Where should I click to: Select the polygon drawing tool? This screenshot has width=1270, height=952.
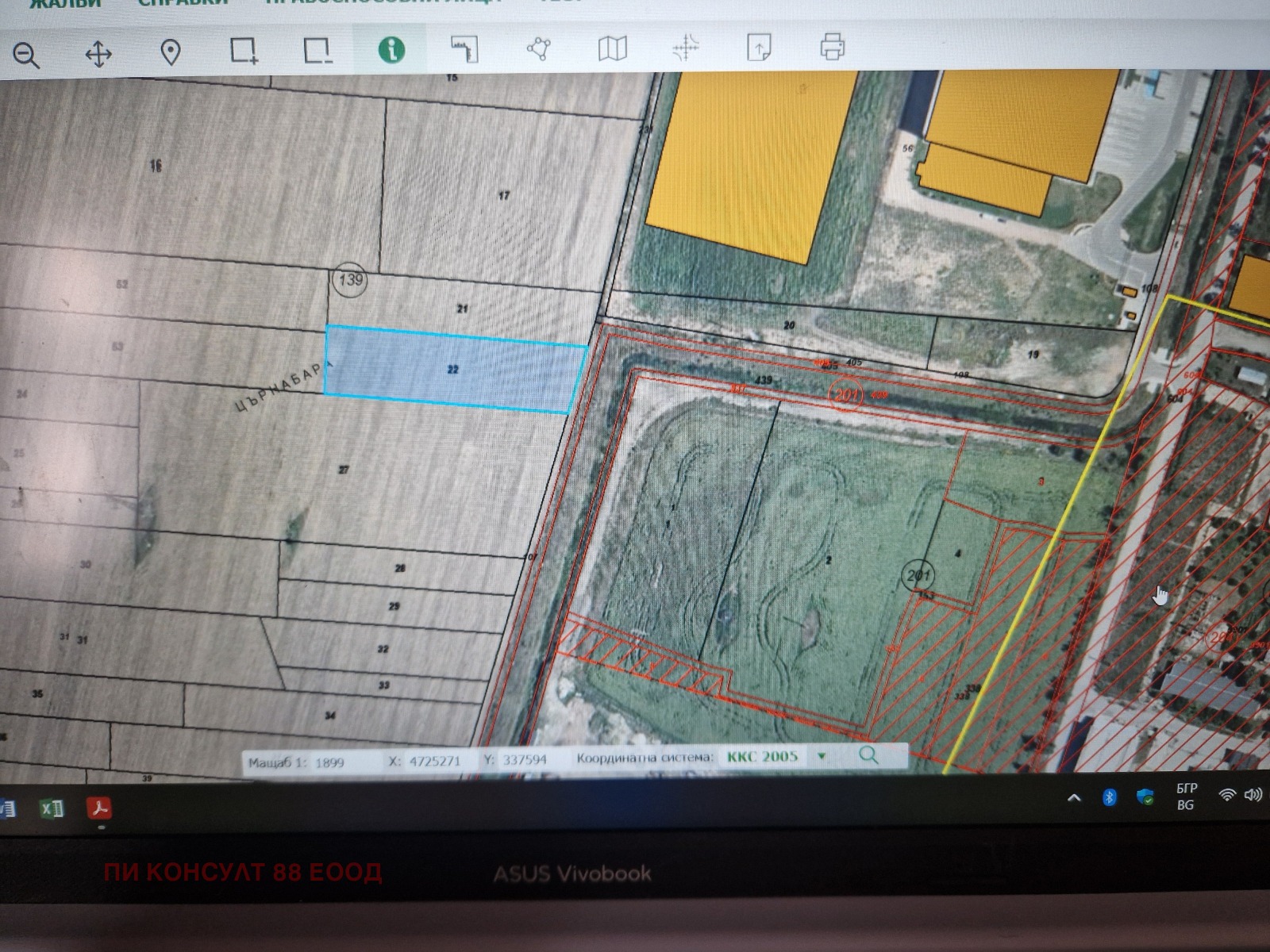coord(538,49)
